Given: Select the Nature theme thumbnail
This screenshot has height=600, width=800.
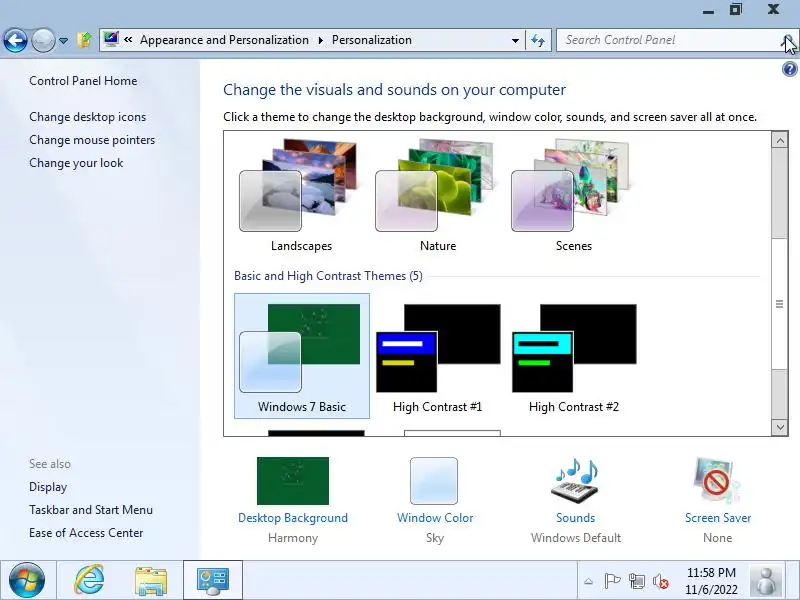Looking at the screenshot, I should [x=438, y=195].
